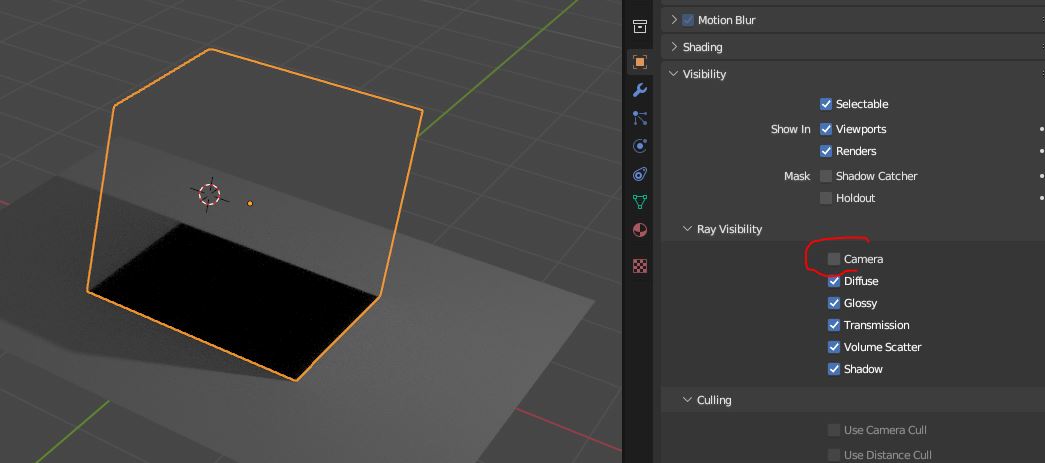The height and width of the screenshot is (463, 1045).
Task: Enable the Camera ray visibility checkbox
Action: 834,259
